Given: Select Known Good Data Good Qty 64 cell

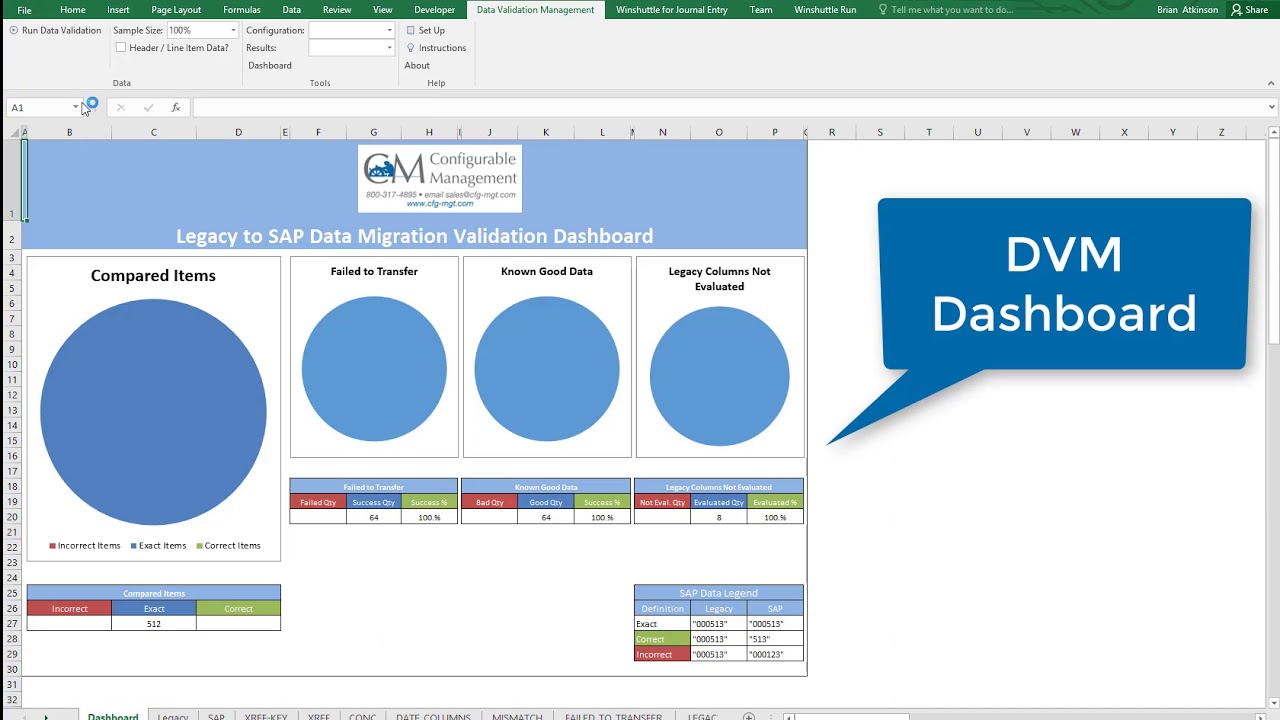Looking at the screenshot, I should [x=546, y=517].
